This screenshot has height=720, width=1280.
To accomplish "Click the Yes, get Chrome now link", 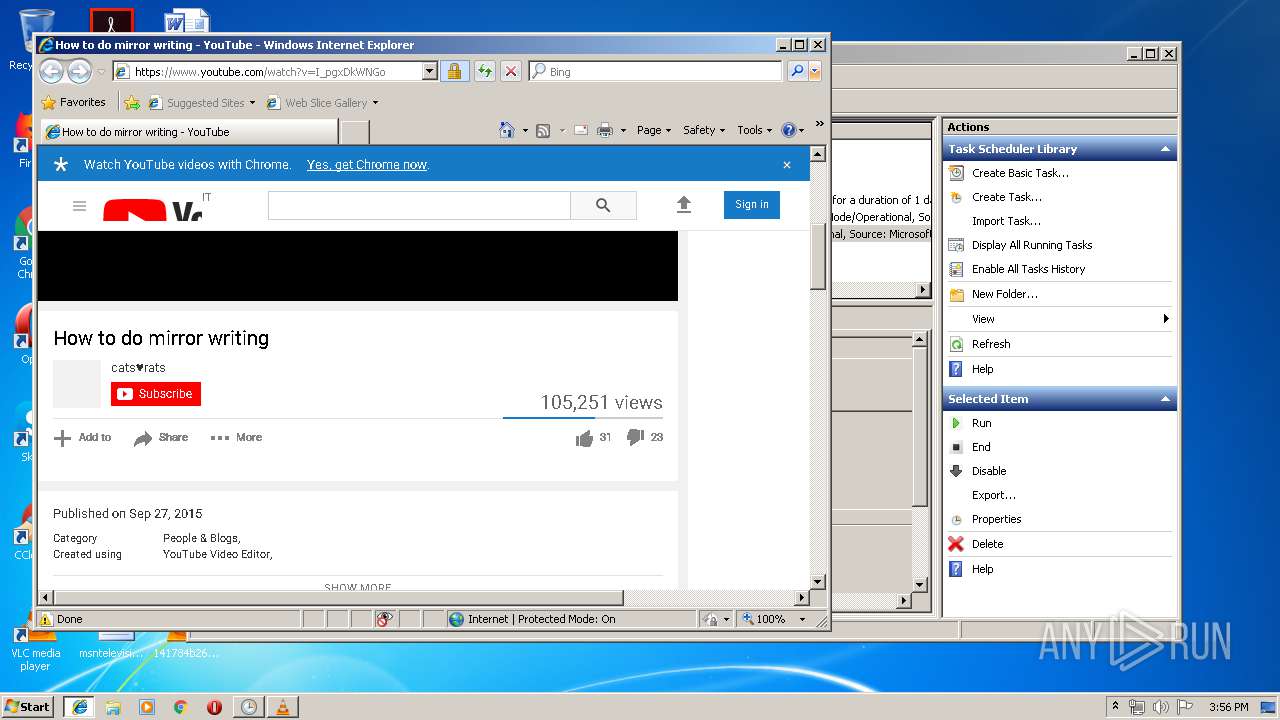I will point(367,165).
